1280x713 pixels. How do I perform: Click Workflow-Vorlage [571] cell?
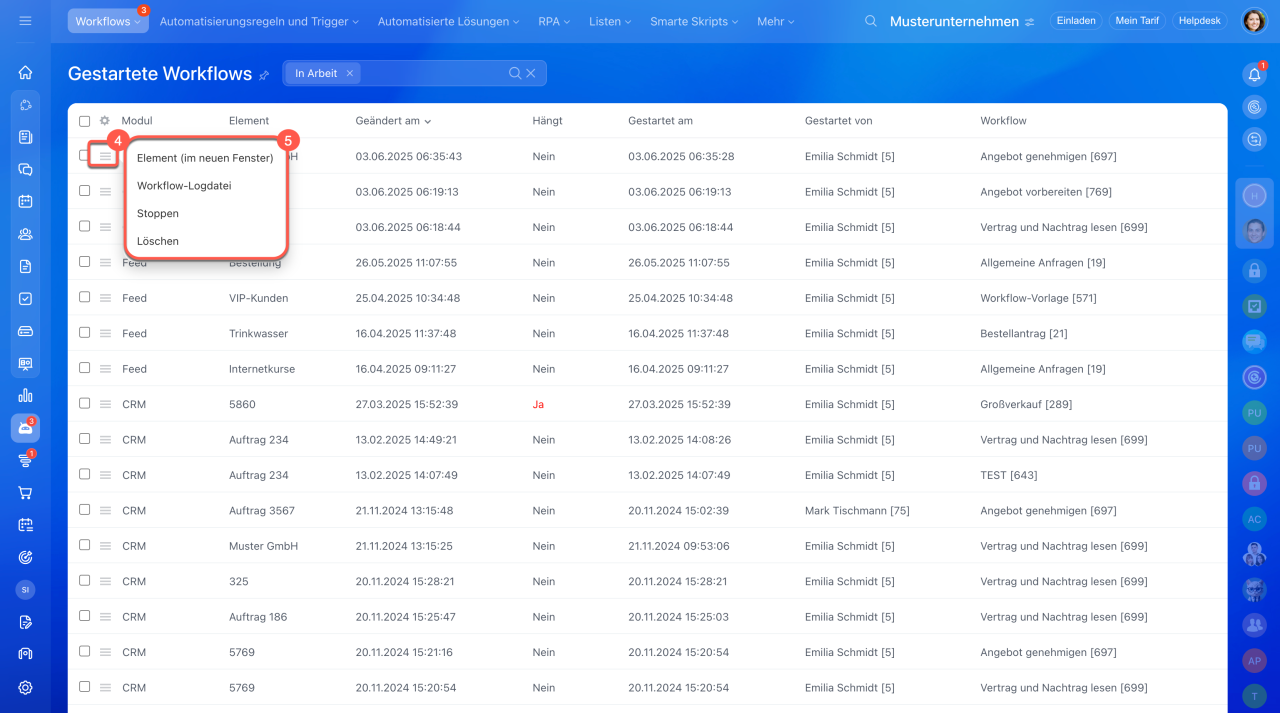coord(1038,298)
